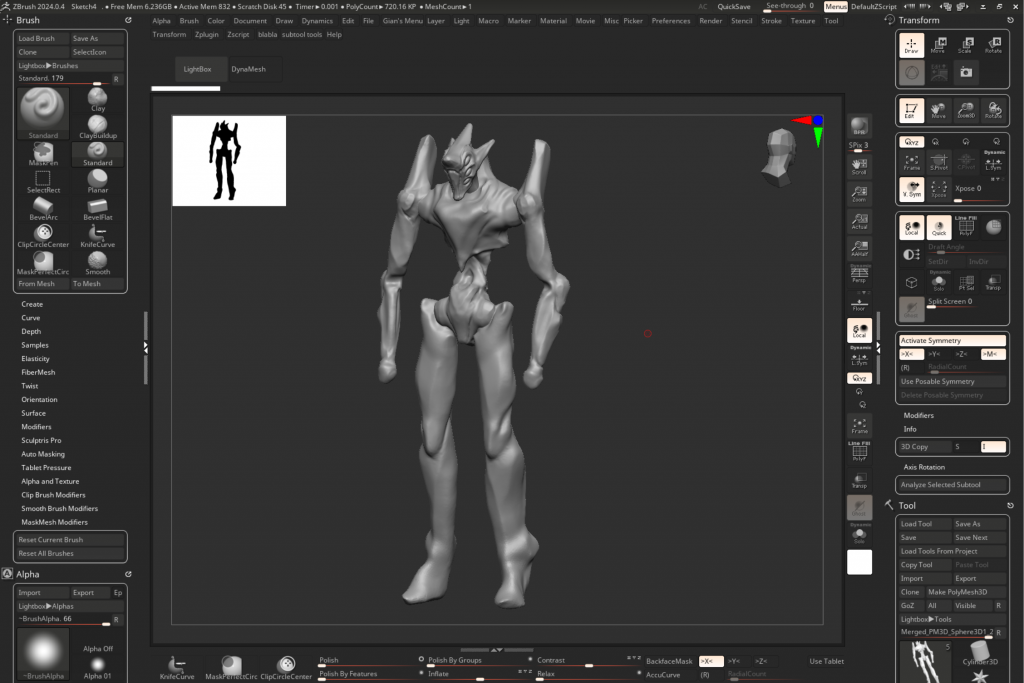Click the Actual size icon
Viewport: 1024px width, 683px height.
pos(859,221)
